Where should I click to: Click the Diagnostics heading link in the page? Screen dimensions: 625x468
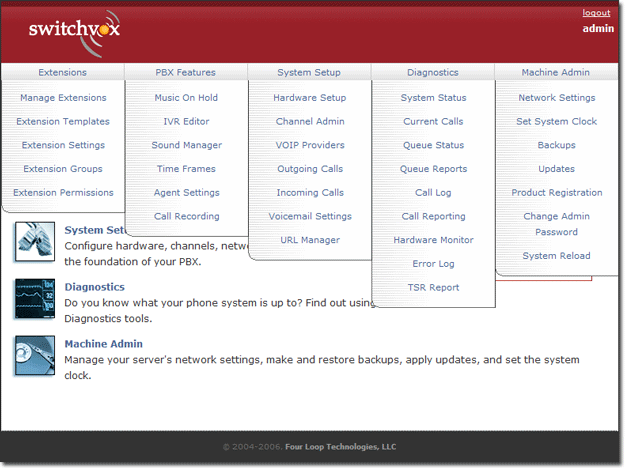click(x=94, y=287)
